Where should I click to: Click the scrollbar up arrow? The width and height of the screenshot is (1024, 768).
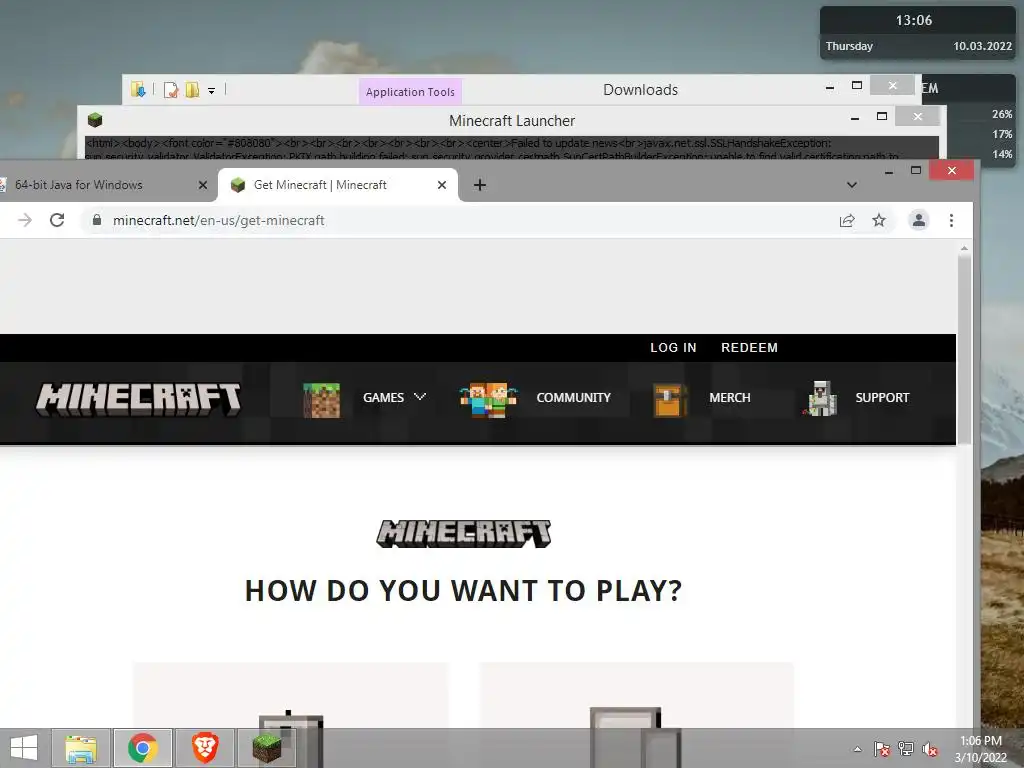964,248
